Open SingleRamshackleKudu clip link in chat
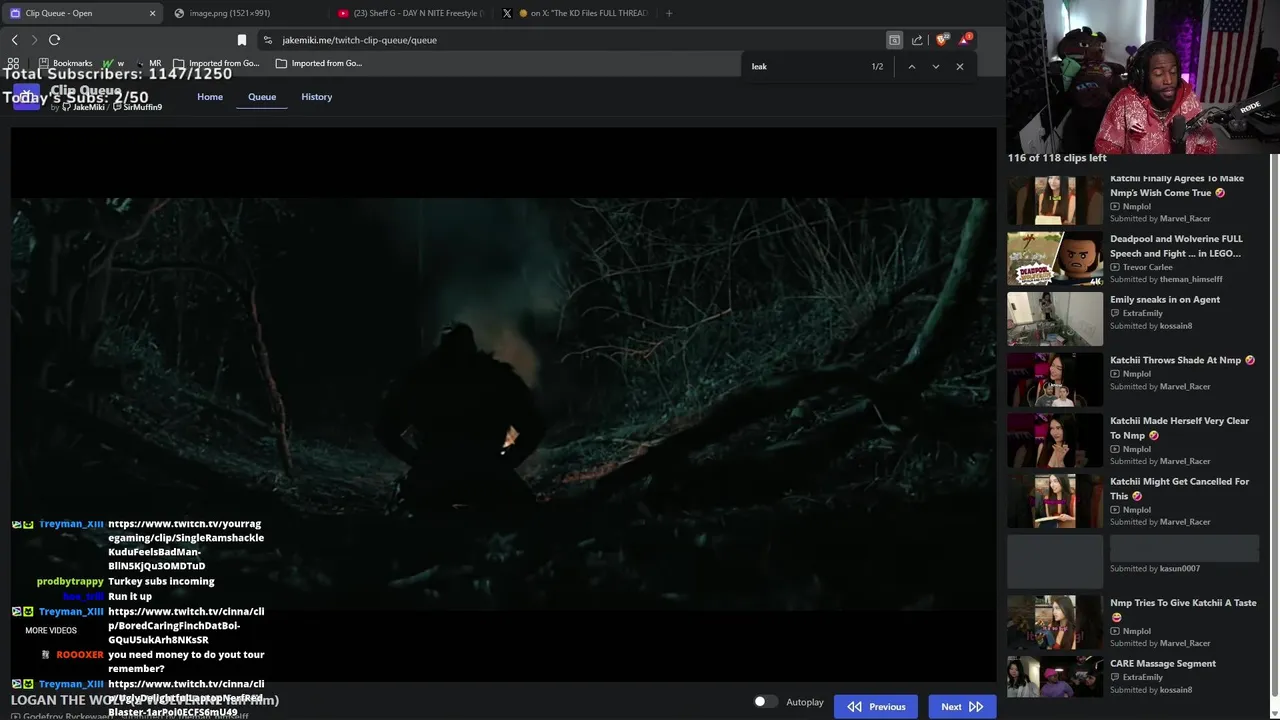Screen dimensions: 1280x720 (186, 545)
